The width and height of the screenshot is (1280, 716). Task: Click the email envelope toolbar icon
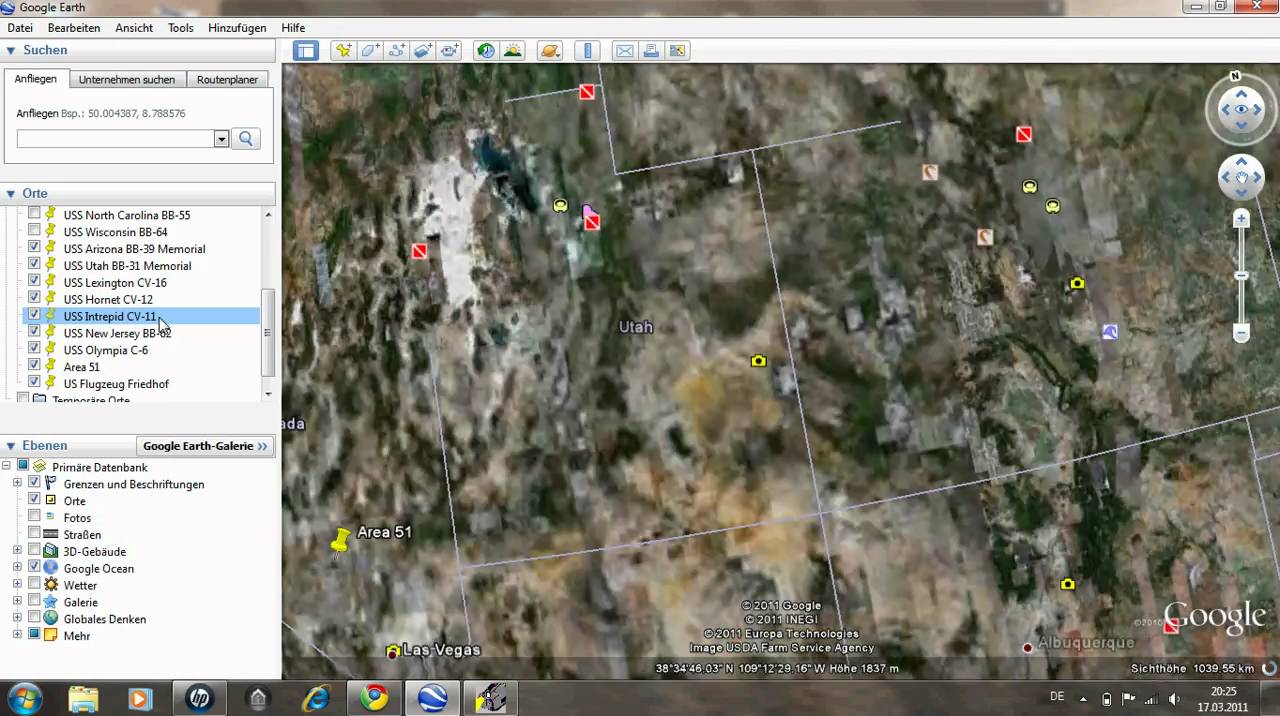(625, 50)
